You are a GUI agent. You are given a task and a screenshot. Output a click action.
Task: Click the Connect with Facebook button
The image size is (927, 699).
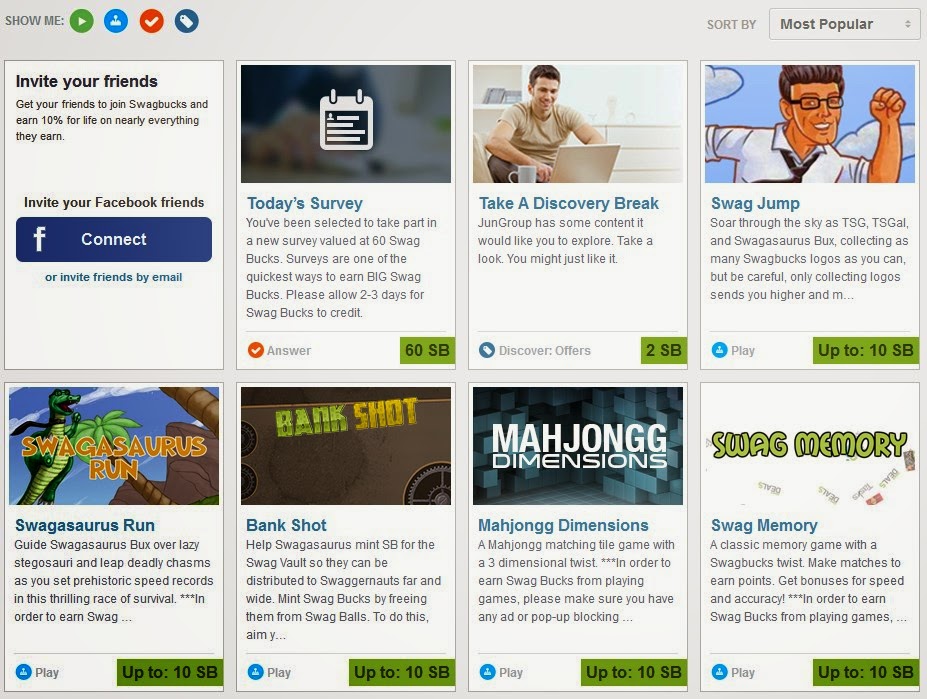tap(113, 240)
